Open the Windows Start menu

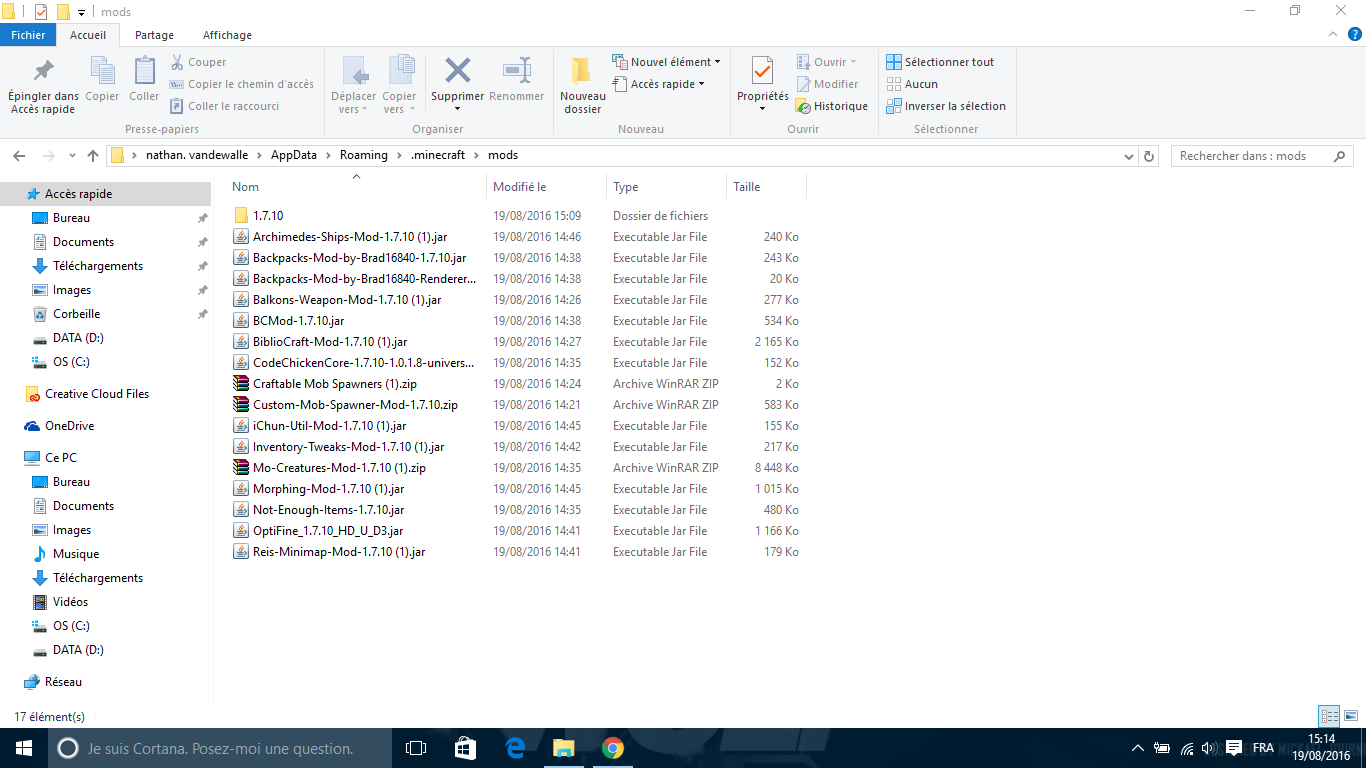23,748
